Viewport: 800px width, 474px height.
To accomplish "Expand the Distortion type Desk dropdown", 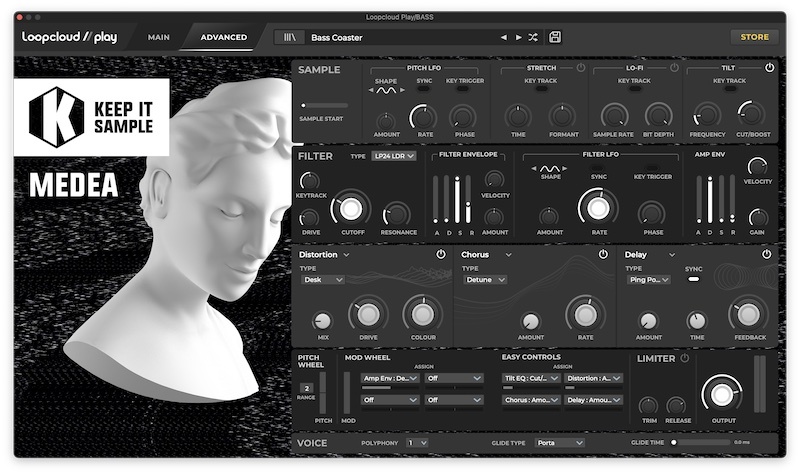I will (322, 280).
